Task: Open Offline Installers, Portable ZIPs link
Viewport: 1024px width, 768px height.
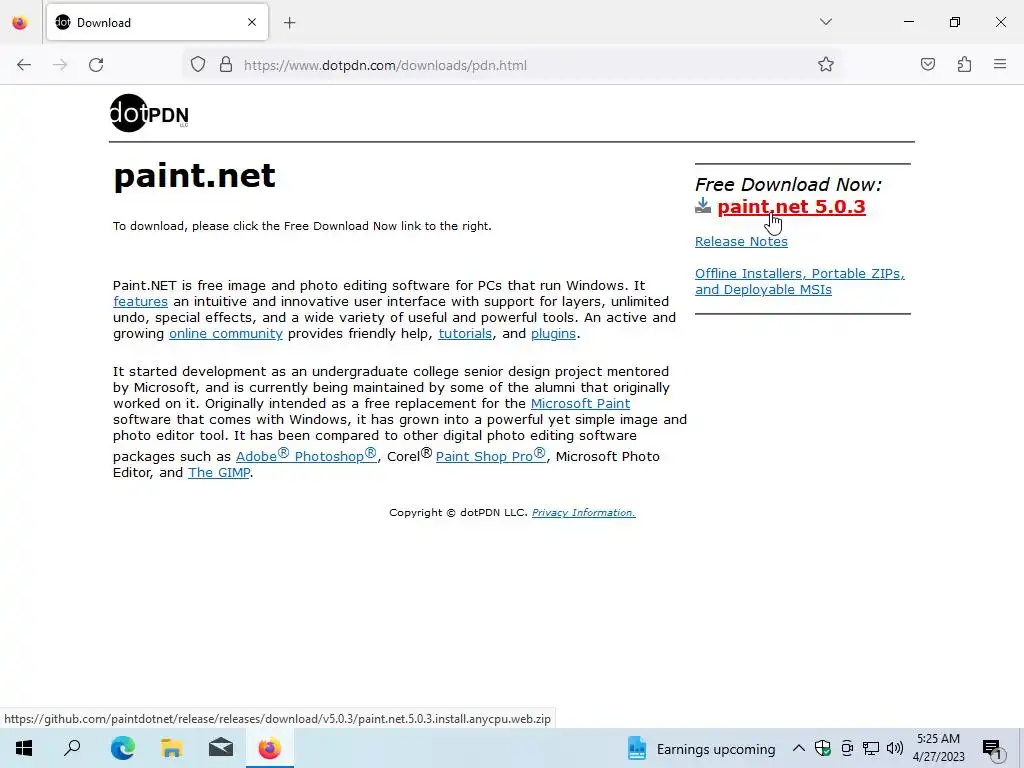Action: click(799, 281)
